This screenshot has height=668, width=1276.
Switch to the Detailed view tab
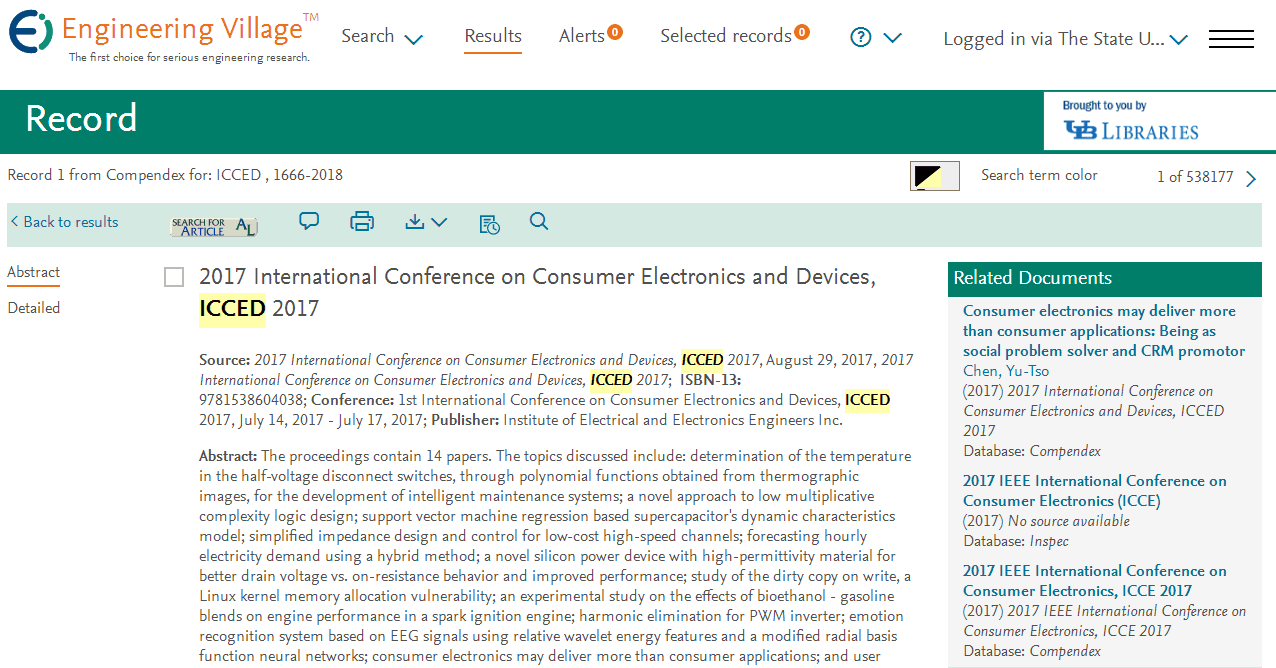pyautogui.click(x=33, y=308)
